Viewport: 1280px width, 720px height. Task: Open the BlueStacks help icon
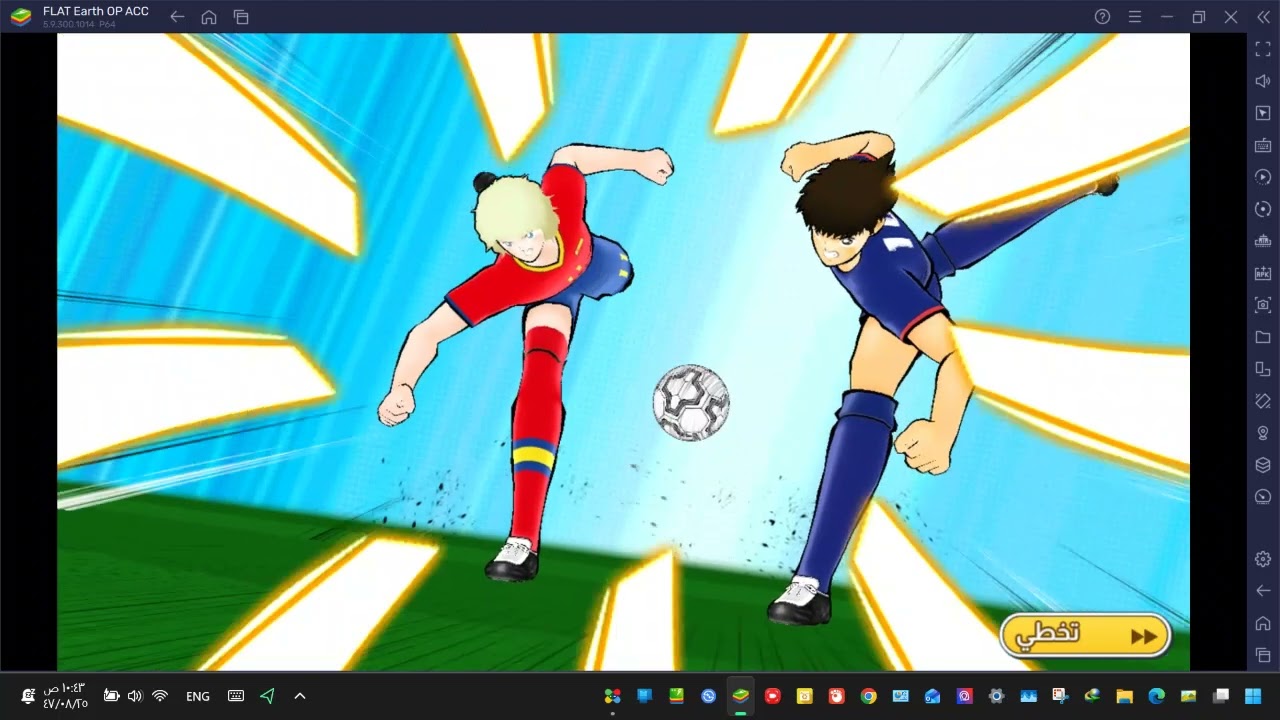click(x=1102, y=17)
